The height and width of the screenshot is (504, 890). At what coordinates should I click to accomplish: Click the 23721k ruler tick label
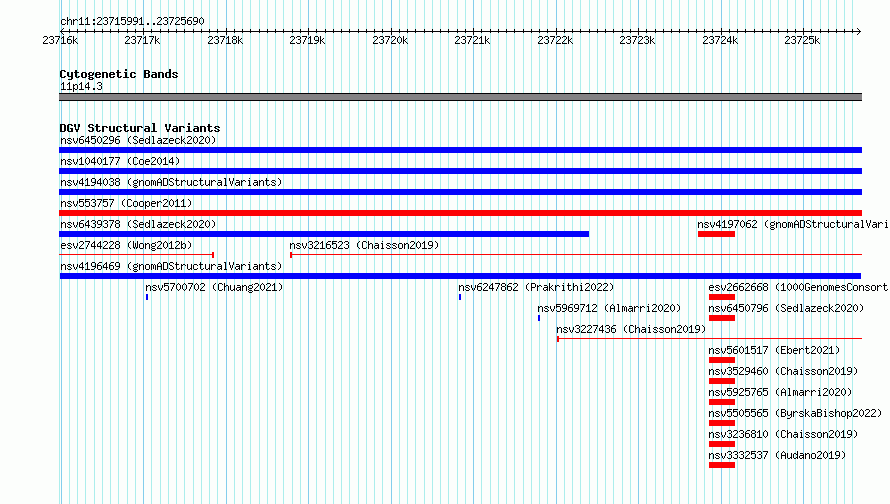click(x=472, y=40)
